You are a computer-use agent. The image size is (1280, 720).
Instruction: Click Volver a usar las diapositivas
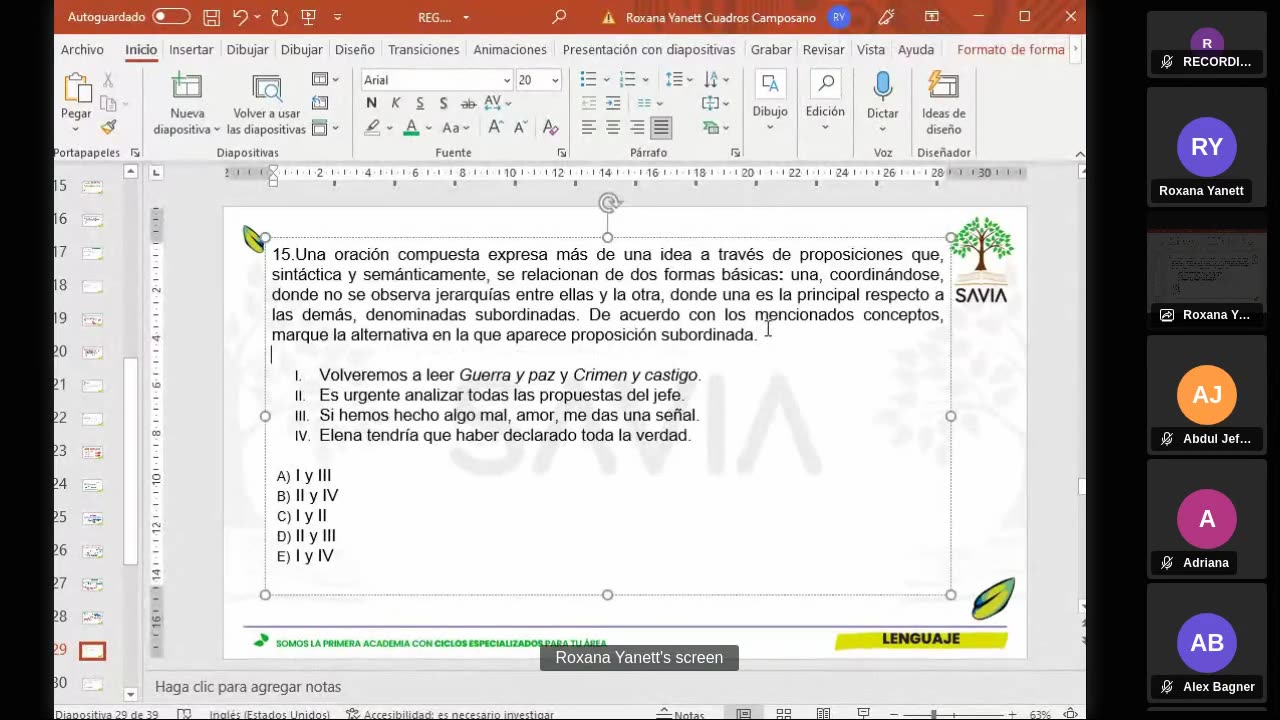click(x=266, y=104)
